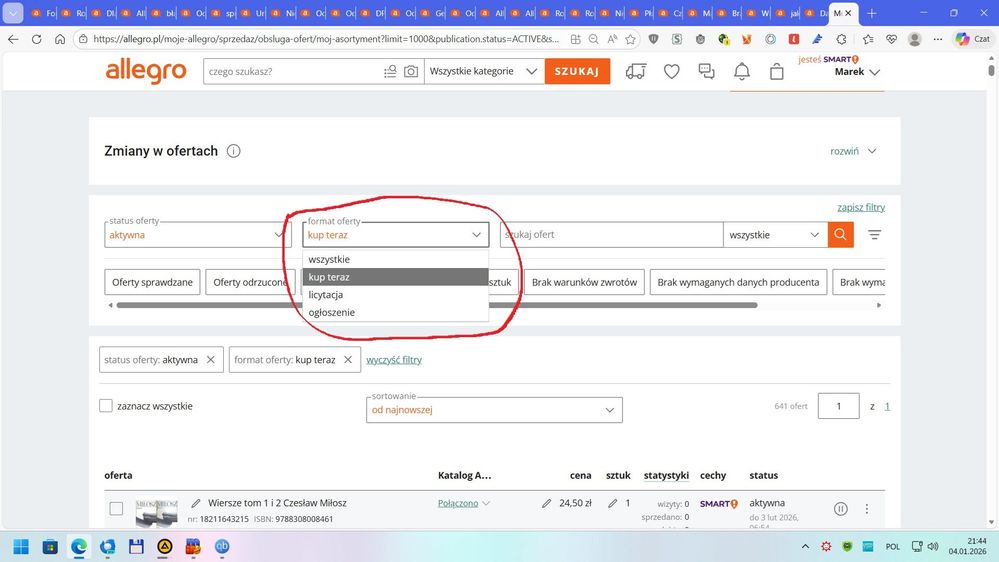This screenshot has width=999, height=562.
Task: Click the Allegro logo
Action: (146, 72)
